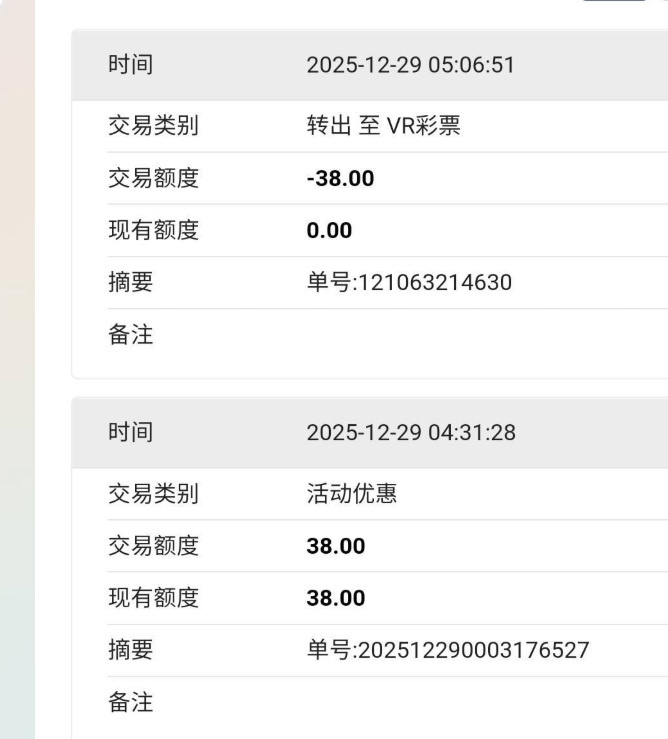Image resolution: width=668 pixels, height=739 pixels.
Task: Click the 现有额度 label beside 0.00
Action: (x=152, y=231)
